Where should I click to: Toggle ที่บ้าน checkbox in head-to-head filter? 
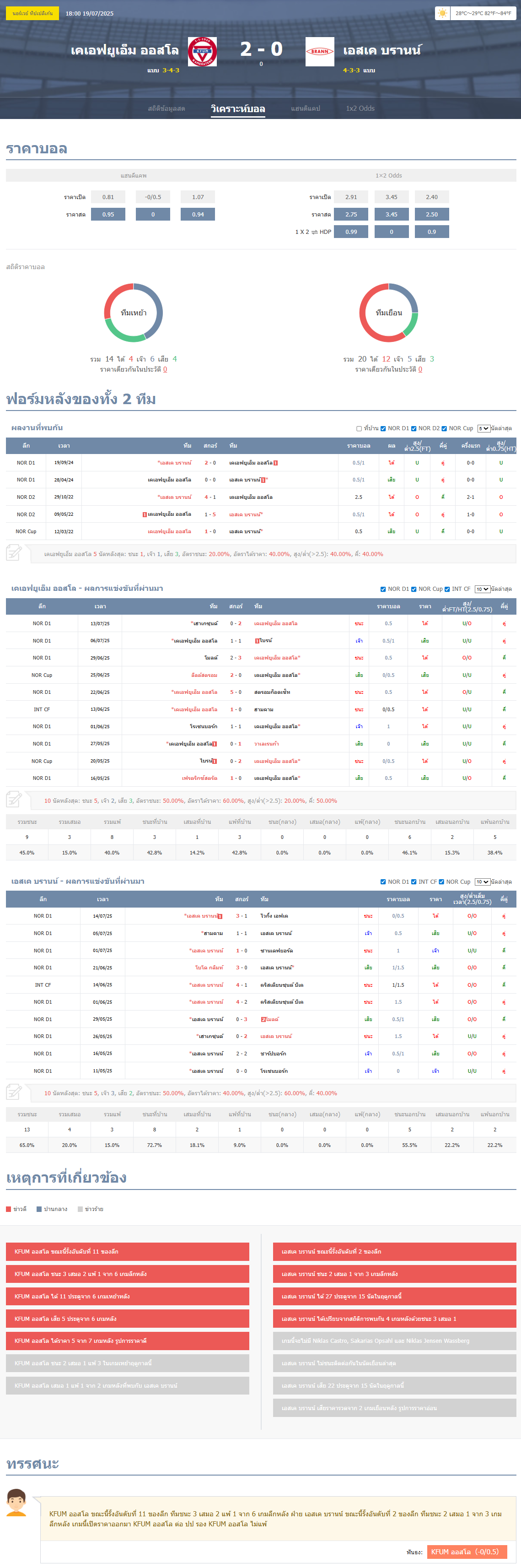[x=359, y=428]
